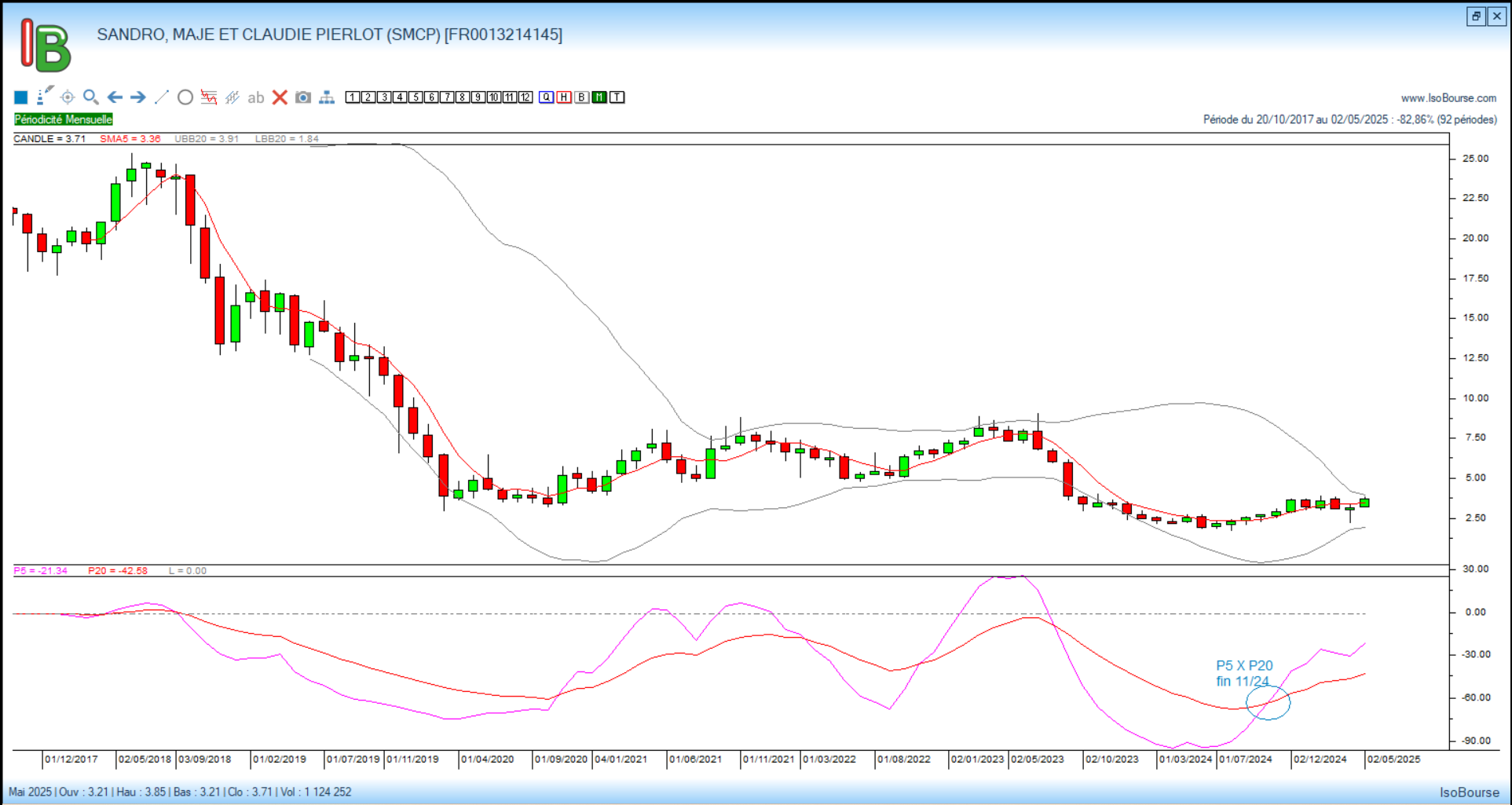Viewport: 1512px width, 805px height.
Task: Switch to daily Q periodicity
Action: (547, 97)
